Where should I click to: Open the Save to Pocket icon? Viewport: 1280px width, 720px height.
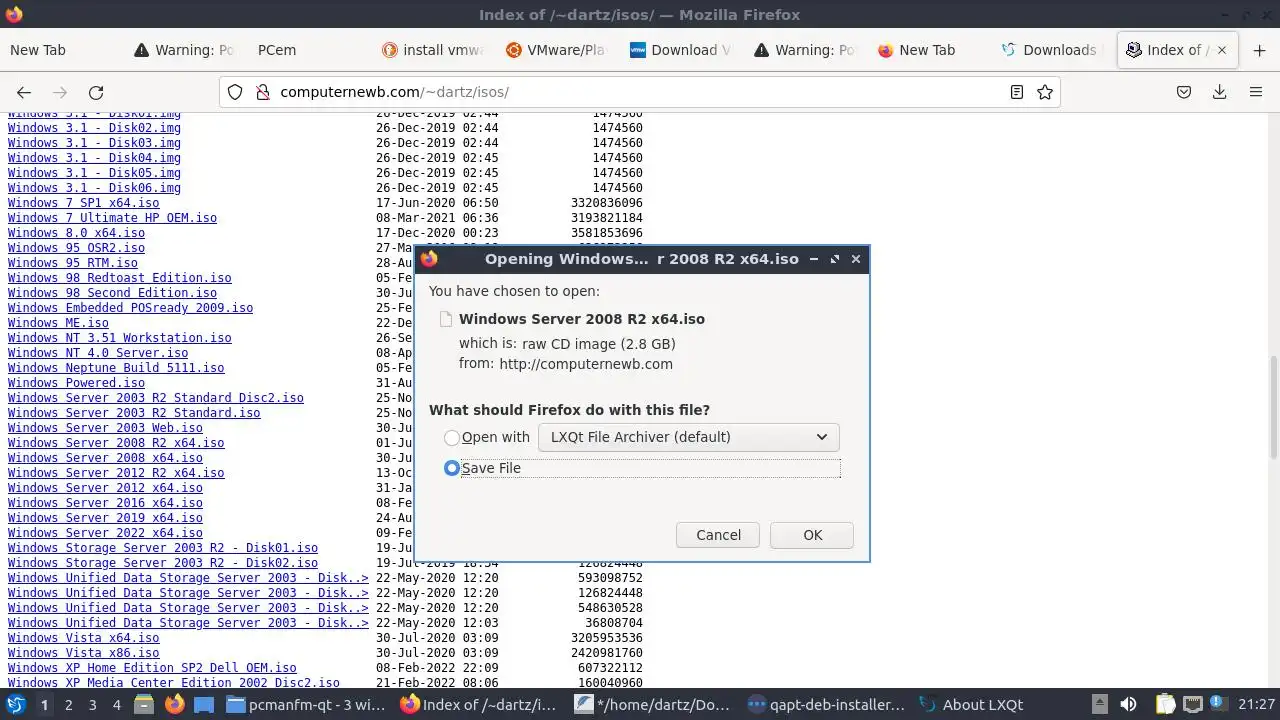click(x=1184, y=92)
